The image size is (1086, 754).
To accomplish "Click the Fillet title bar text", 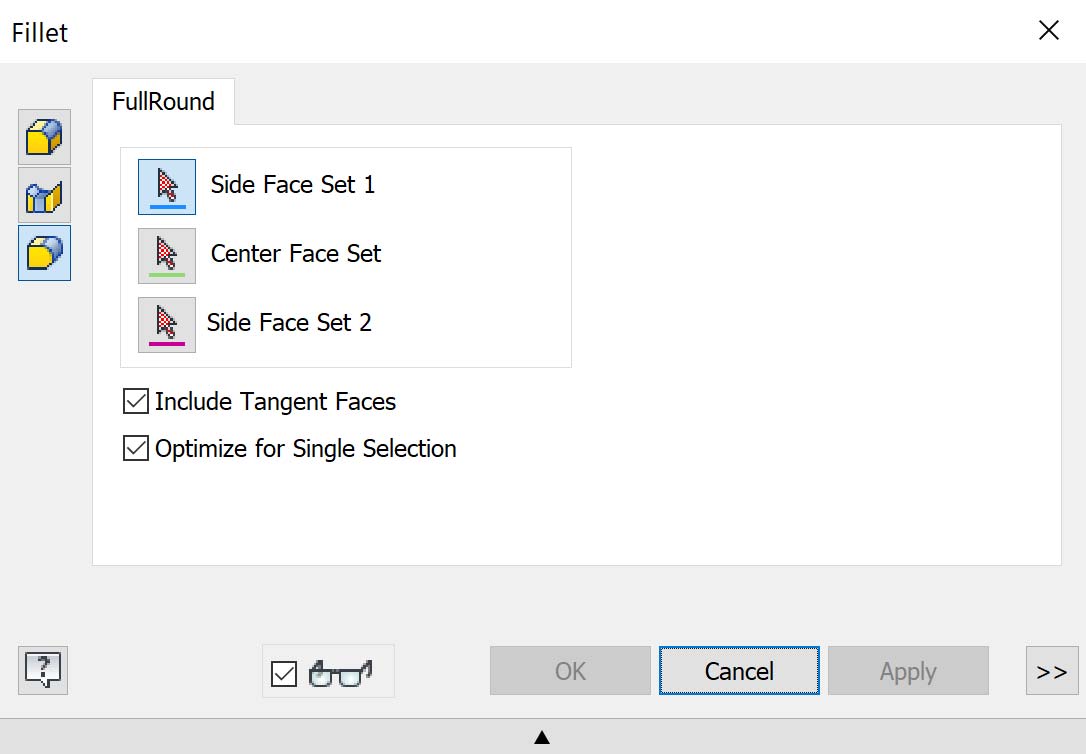I will pos(40,33).
